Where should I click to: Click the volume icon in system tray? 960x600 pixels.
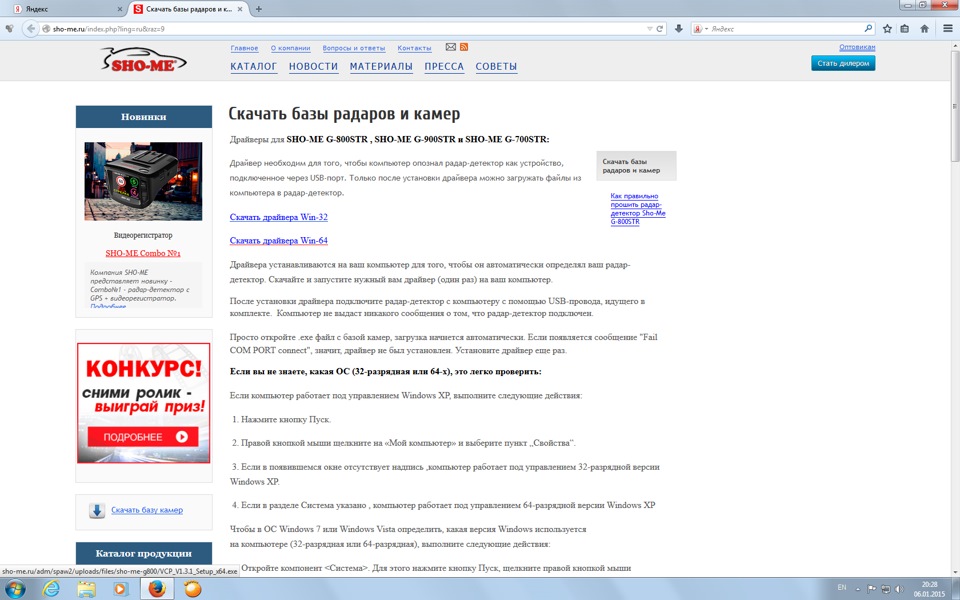tap(899, 589)
